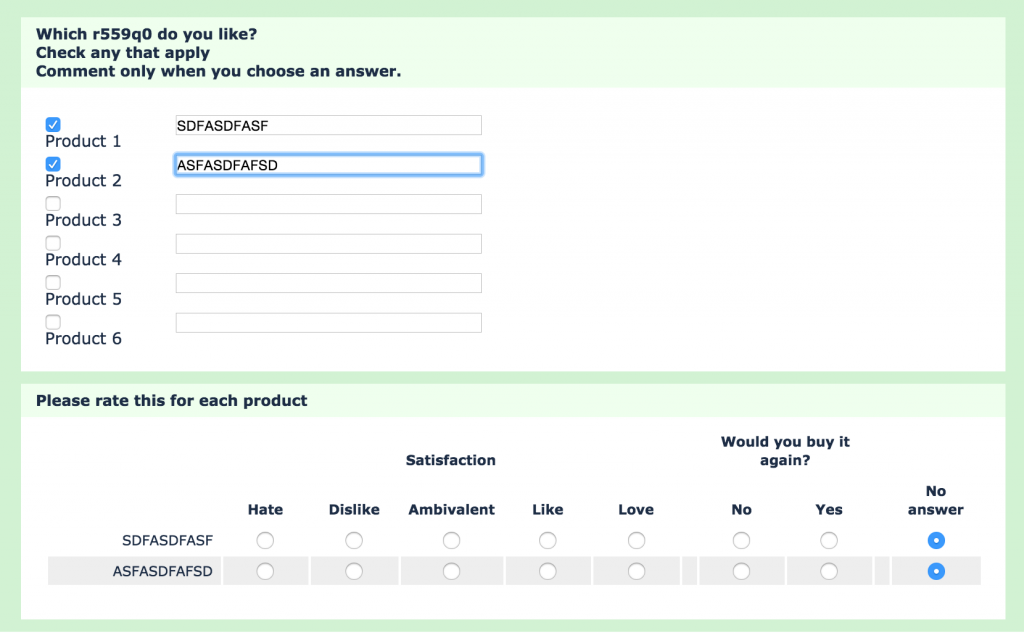This screenshot has height=633, width=1024.
Task: Pick No answer for SDFASDFASF
Action: 936,541
